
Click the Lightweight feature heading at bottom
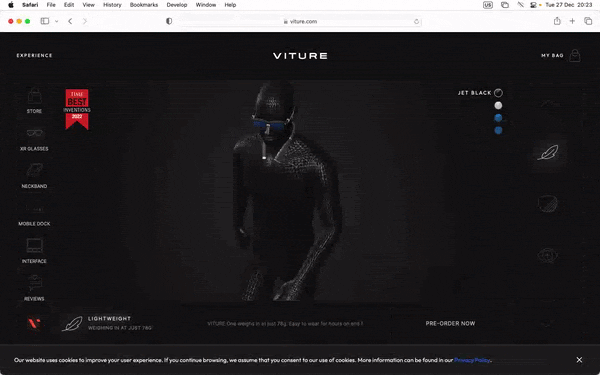click(x=109, y=318)
